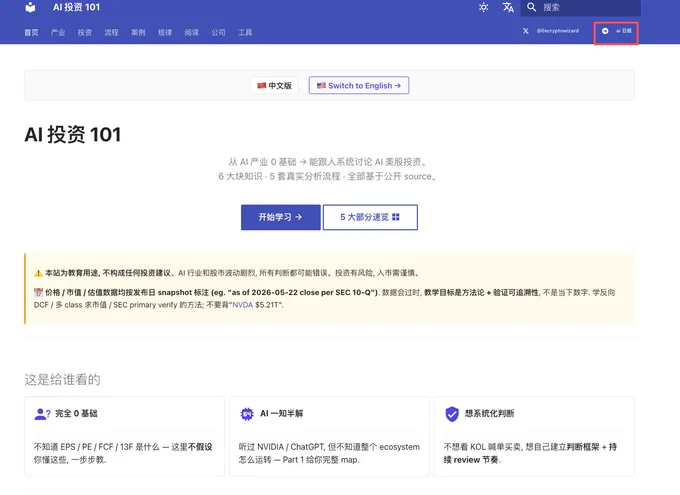
Task: Click the AI 一知半解 card title
Action: (x=281, y=413)
